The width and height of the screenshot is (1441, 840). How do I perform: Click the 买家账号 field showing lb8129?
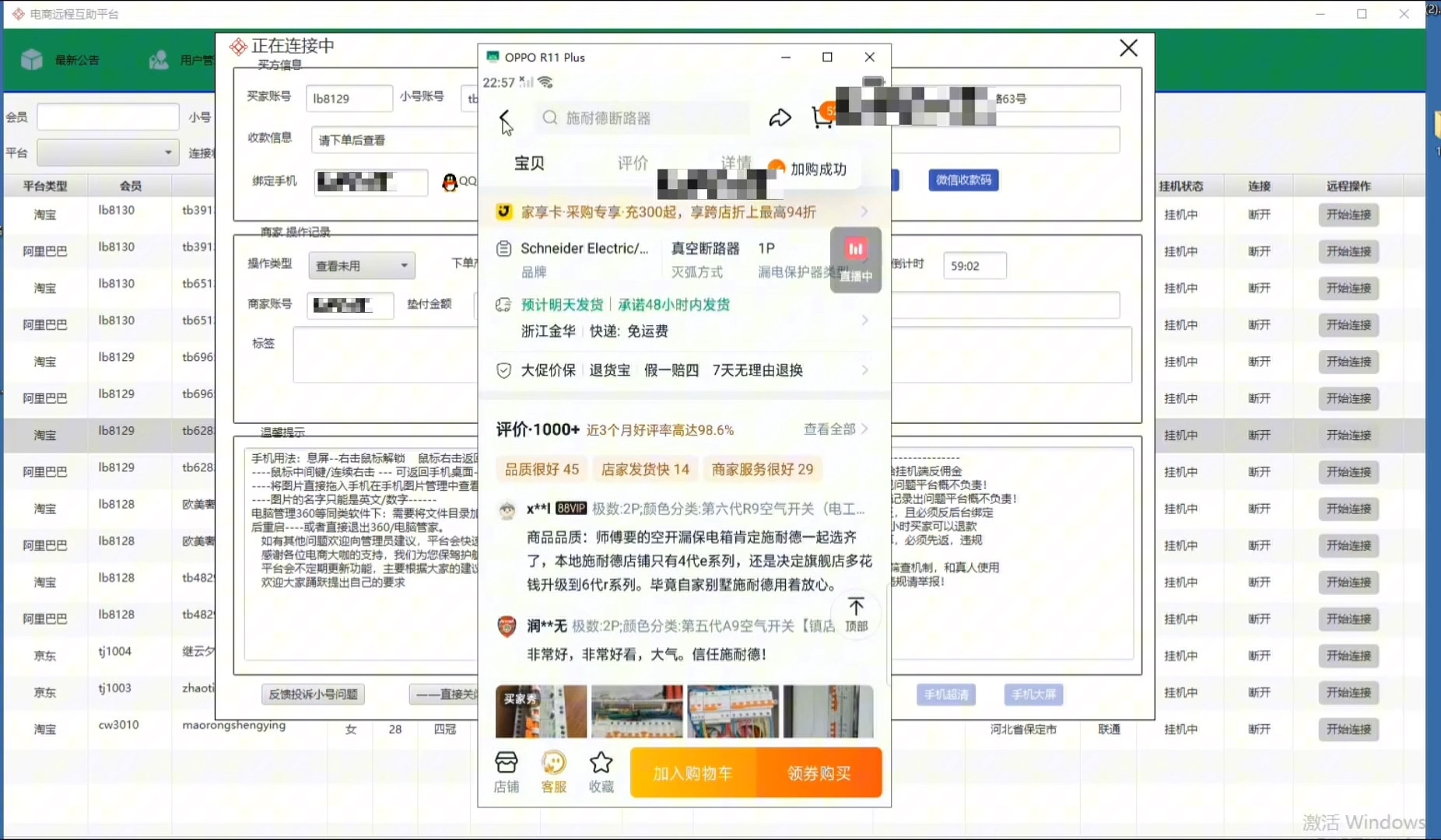point(349,99)
